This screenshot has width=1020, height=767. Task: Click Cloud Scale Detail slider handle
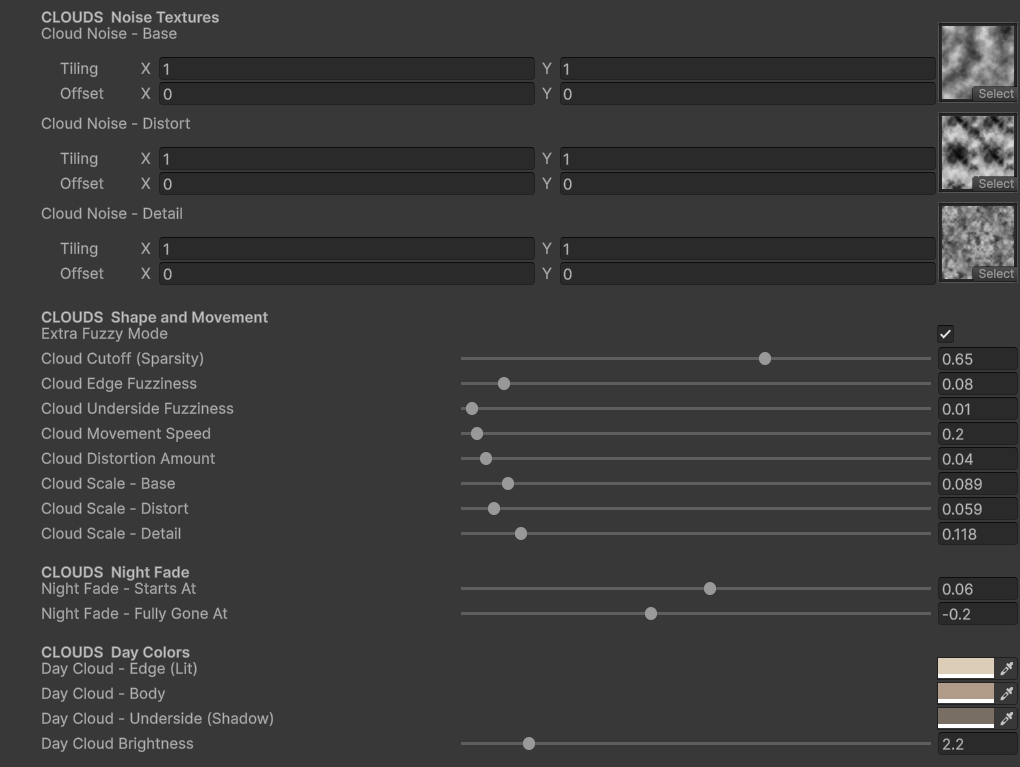[x=520, y=533]
